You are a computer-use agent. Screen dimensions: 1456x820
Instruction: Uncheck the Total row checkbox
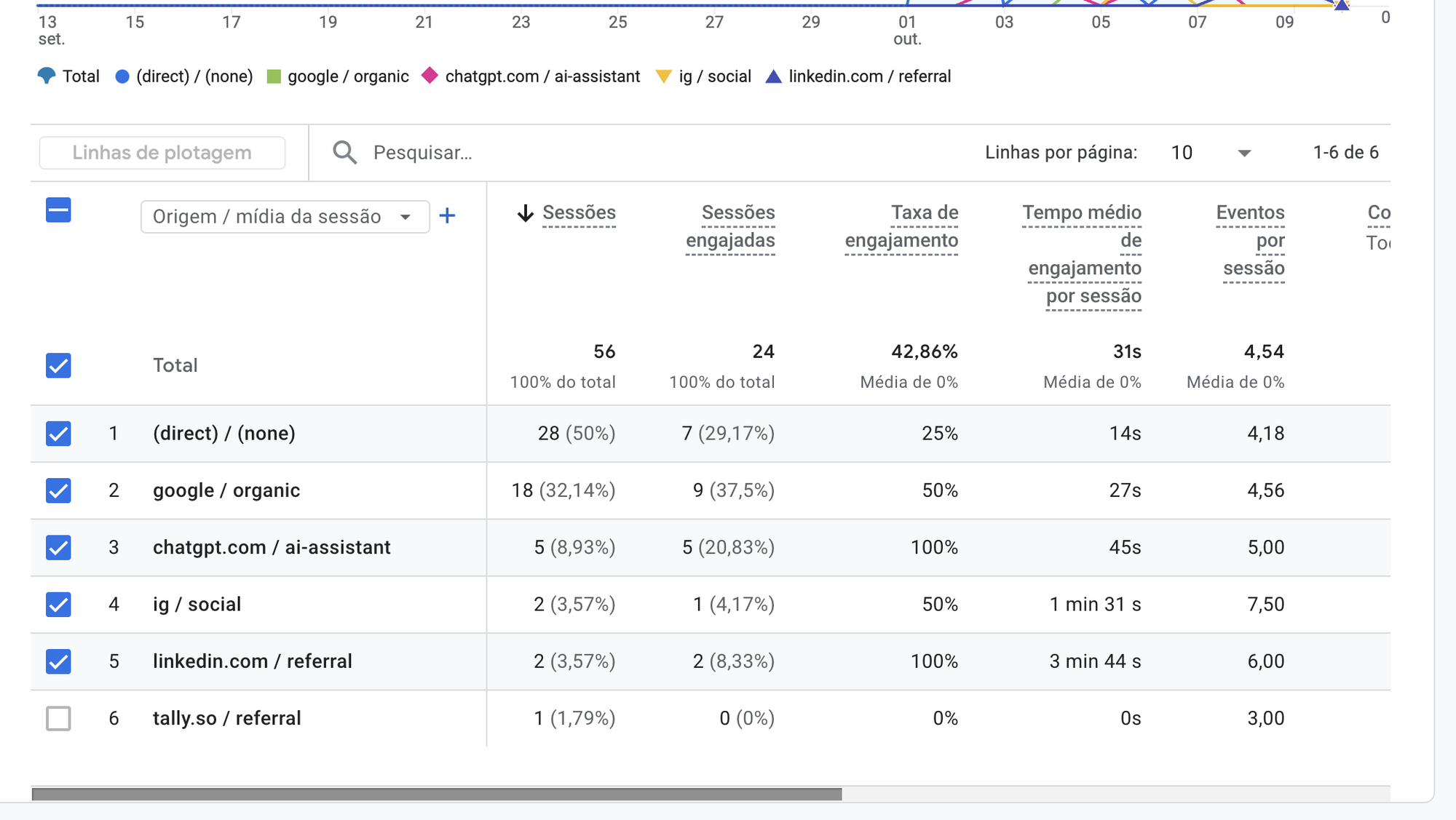pyautogui.click(x=58, y=365)
